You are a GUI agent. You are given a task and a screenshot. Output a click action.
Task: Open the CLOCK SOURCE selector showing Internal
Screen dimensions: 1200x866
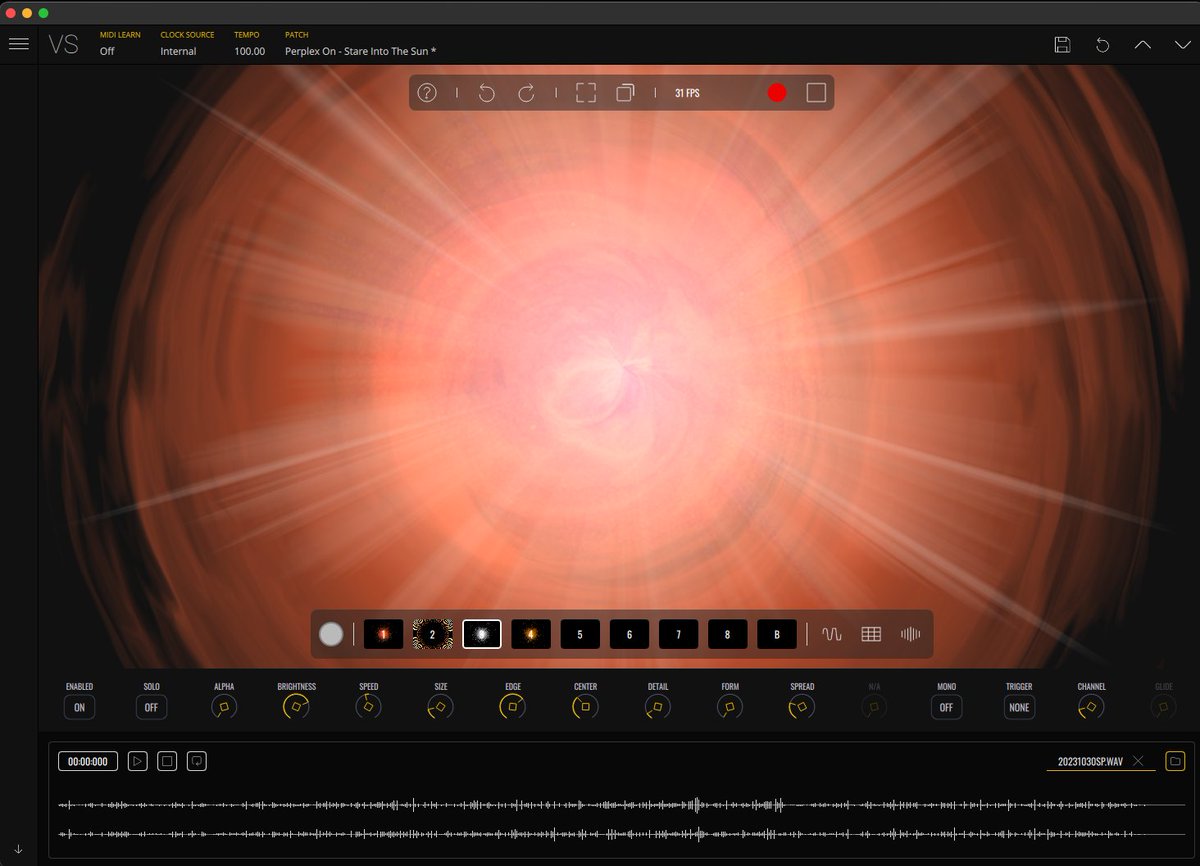176,51
